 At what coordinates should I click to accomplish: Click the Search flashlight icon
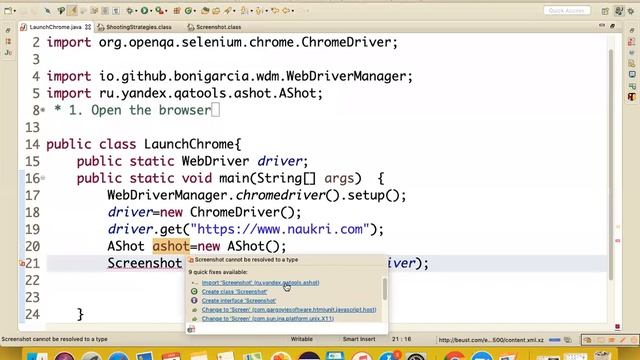(228, 11)
